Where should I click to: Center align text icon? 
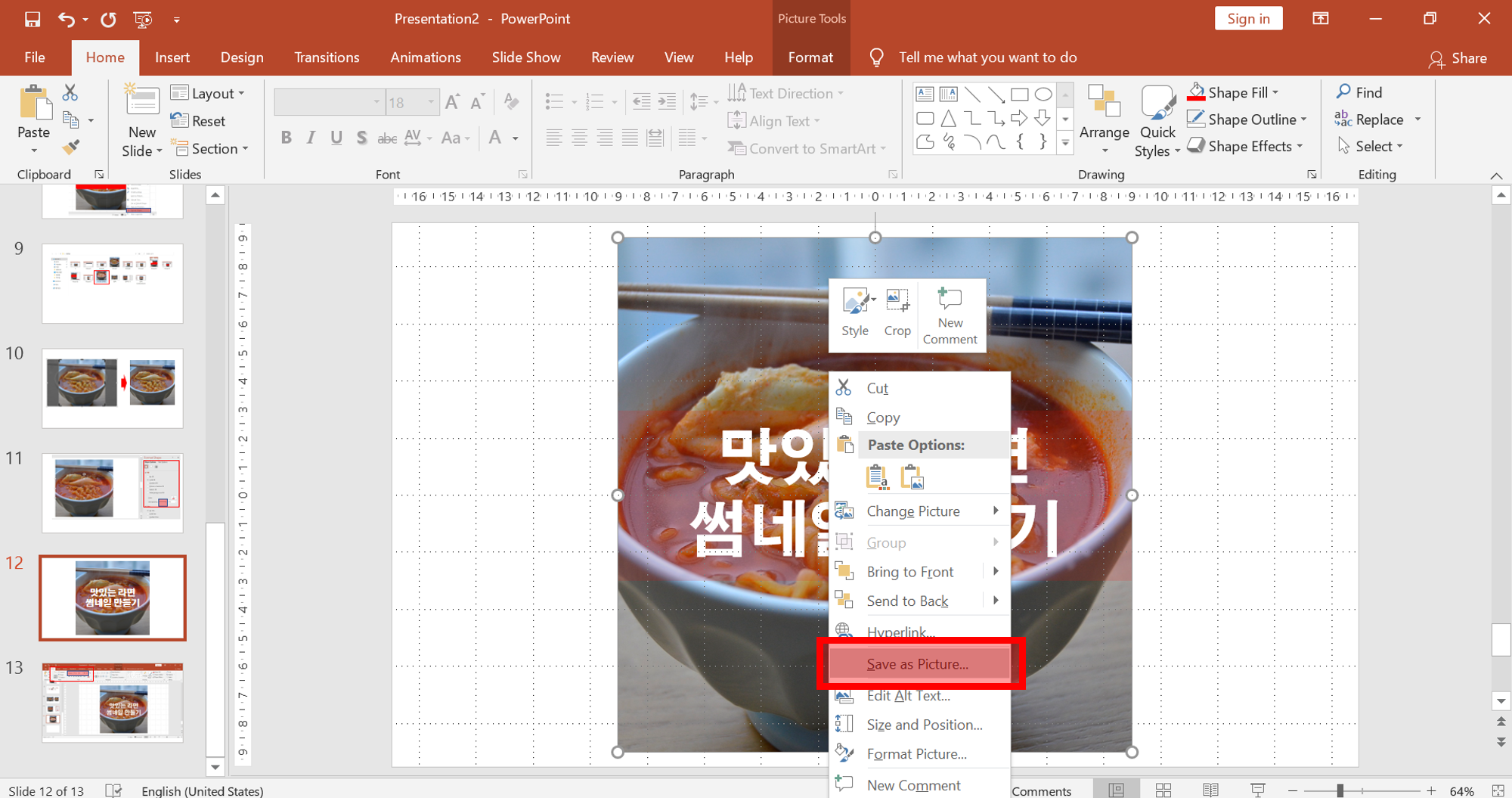[579, 138]
